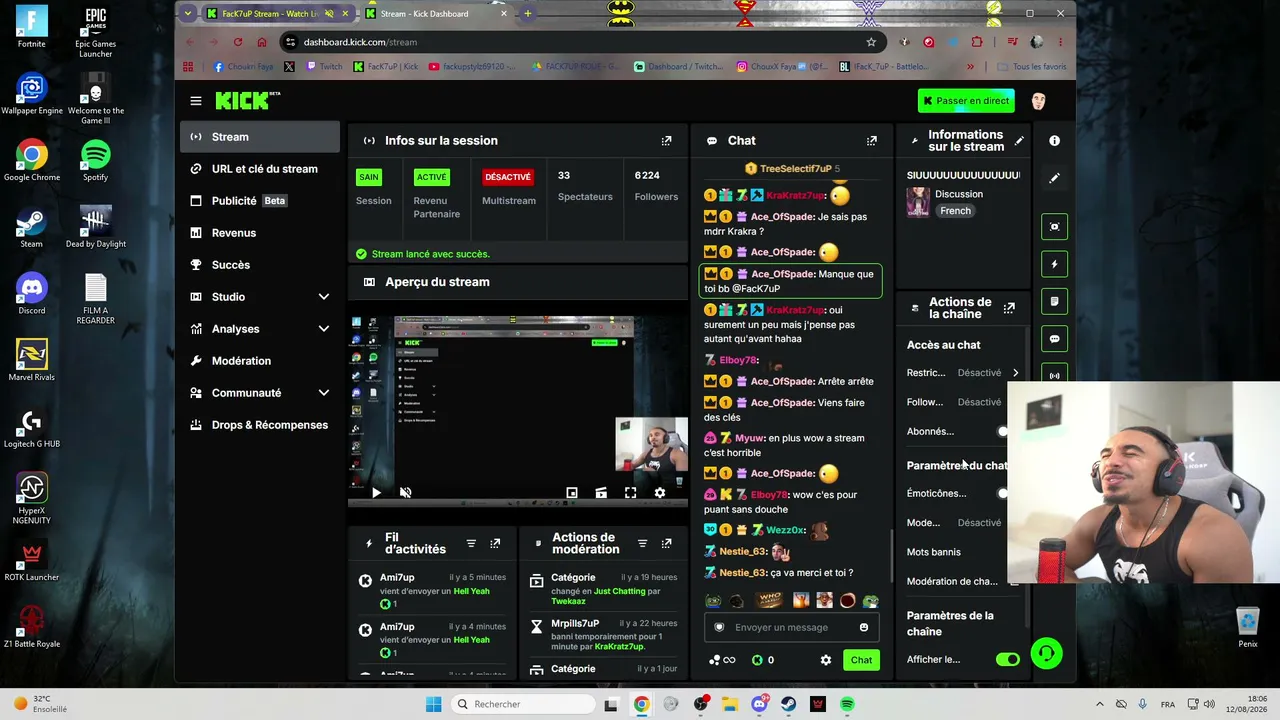Click the lightning bolt icon in right rail
Image resolution: width=1280 pixels, height=720 pixels.
(x=1054, y=264)
